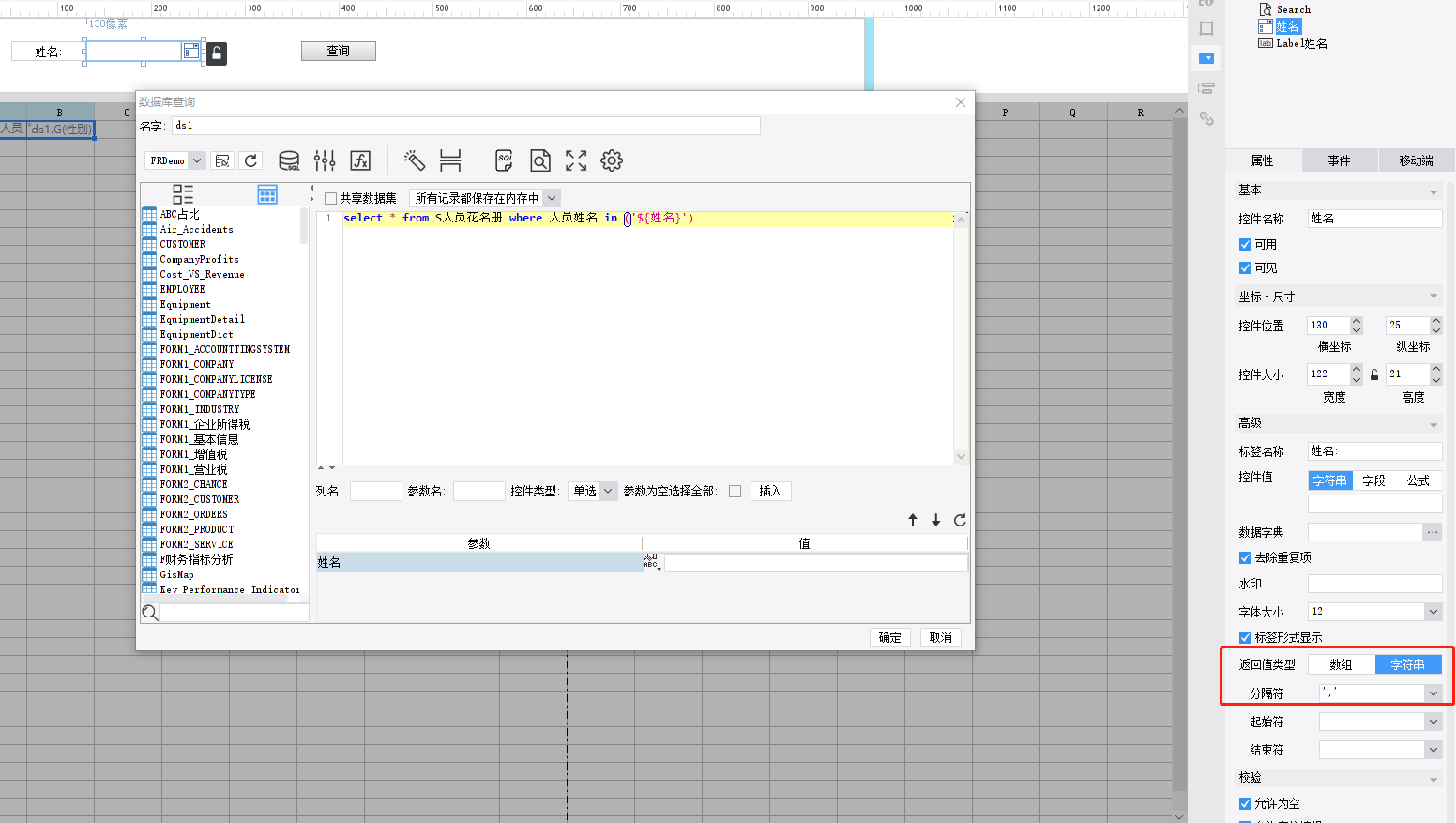Image resolution: width=1456 pixels, height=823 pixels.
Task: Uncheck the 可见 checkbox
Action: (1245, 267)
